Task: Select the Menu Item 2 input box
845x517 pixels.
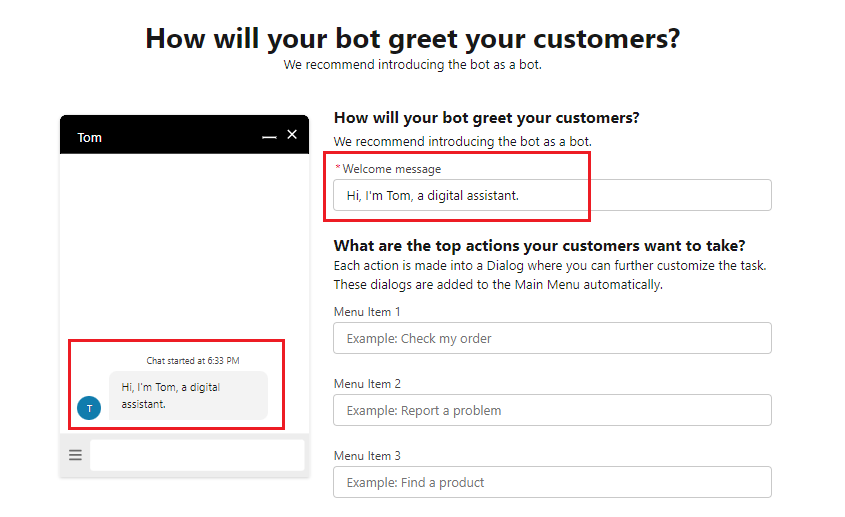Action: pos(552,410)
